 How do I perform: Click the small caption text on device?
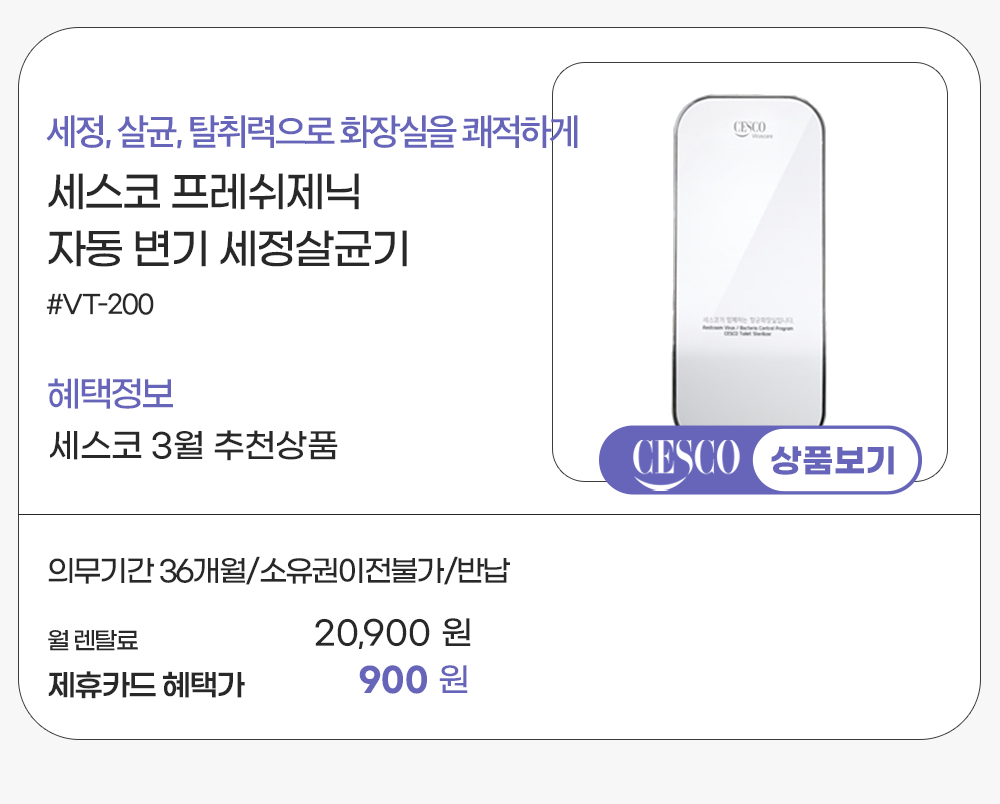coord(750,326)
